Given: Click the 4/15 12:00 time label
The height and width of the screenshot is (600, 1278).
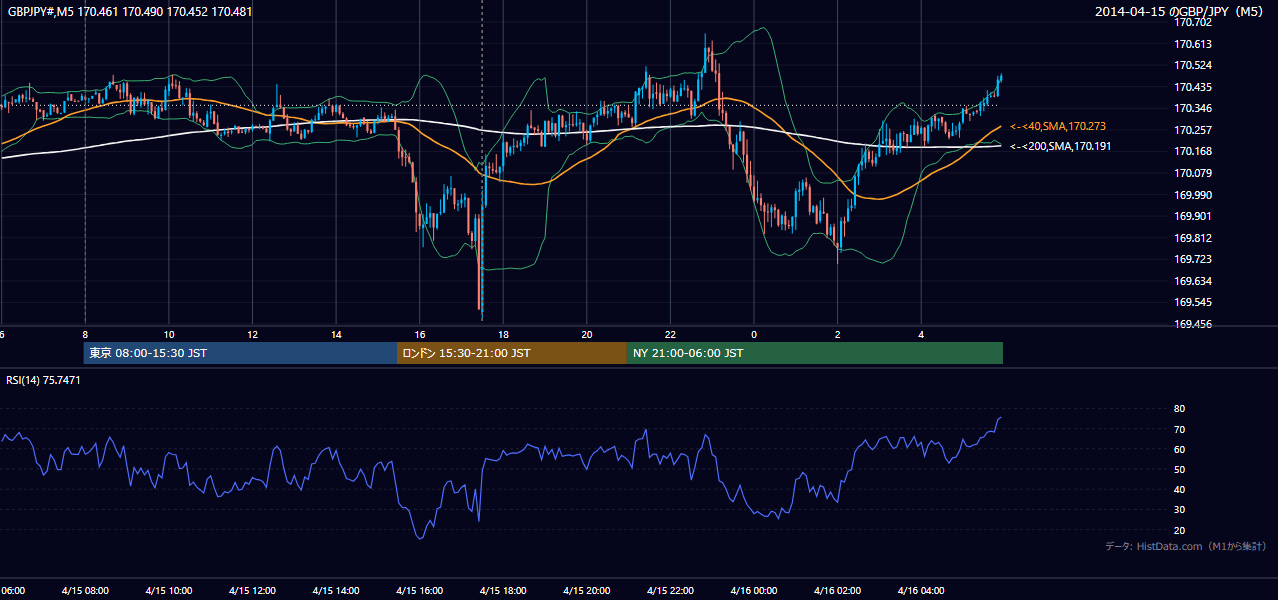Looking at the screenshot, I should (252, 591).
